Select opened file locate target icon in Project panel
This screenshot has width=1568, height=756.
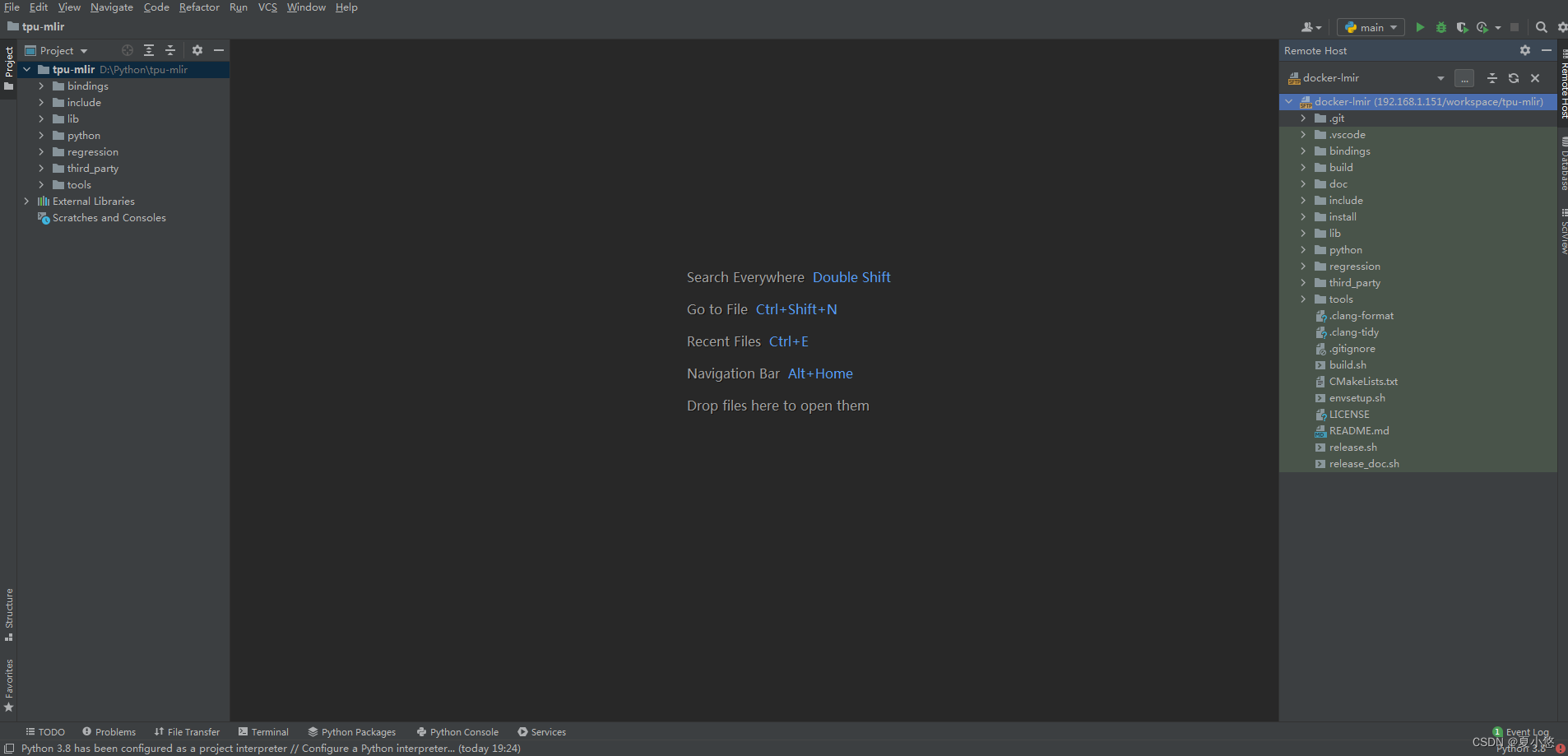[x=128, y=50]
